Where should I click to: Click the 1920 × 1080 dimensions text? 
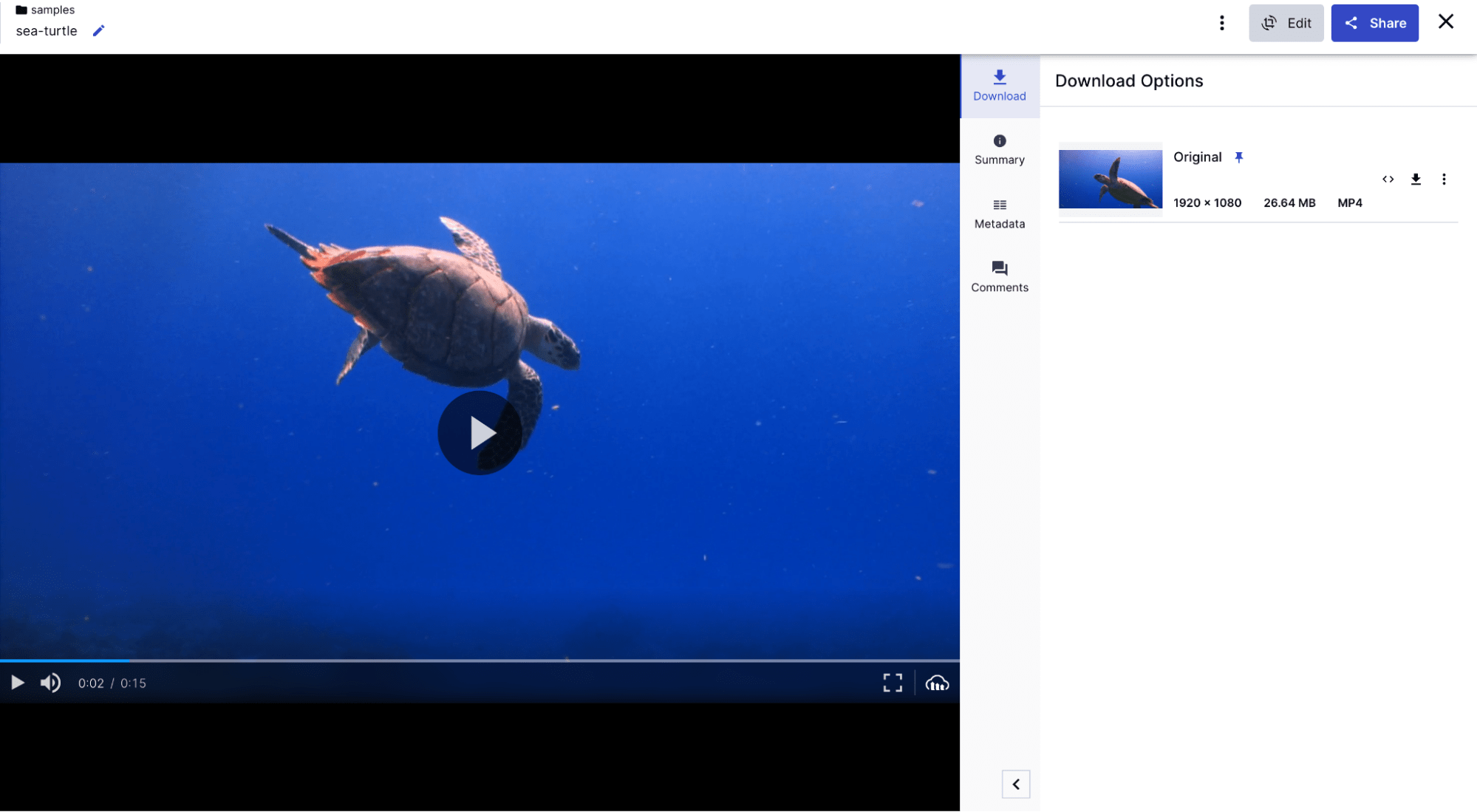tap(1207, 202)
